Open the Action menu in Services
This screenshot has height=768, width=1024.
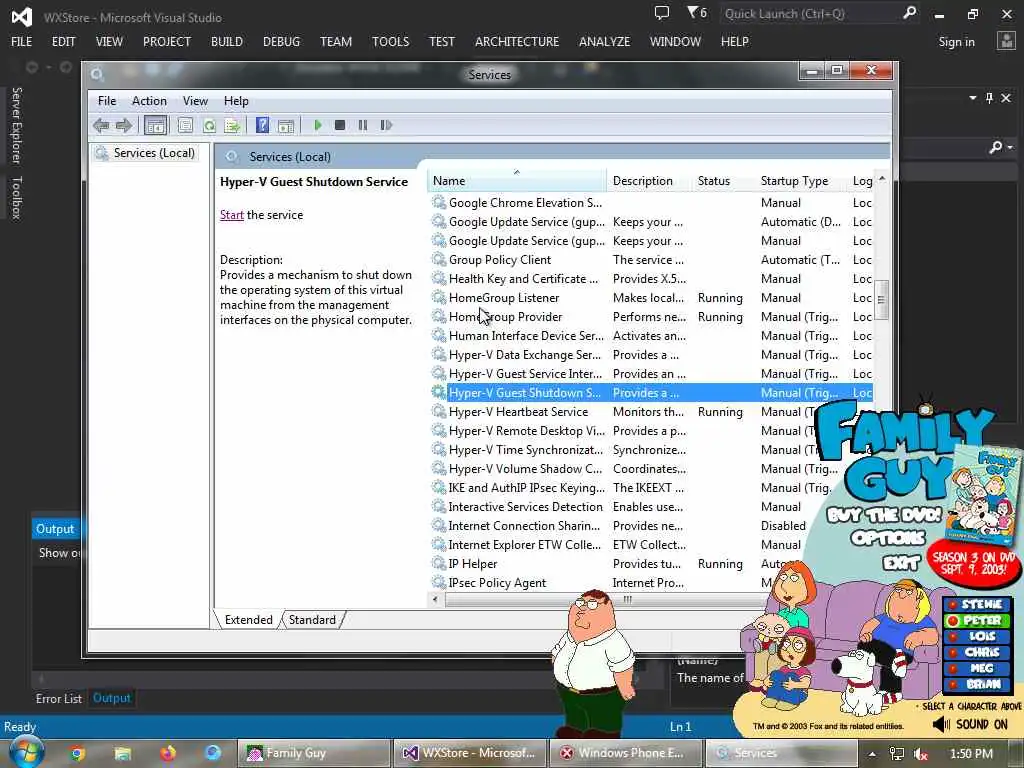pos(149,101)
